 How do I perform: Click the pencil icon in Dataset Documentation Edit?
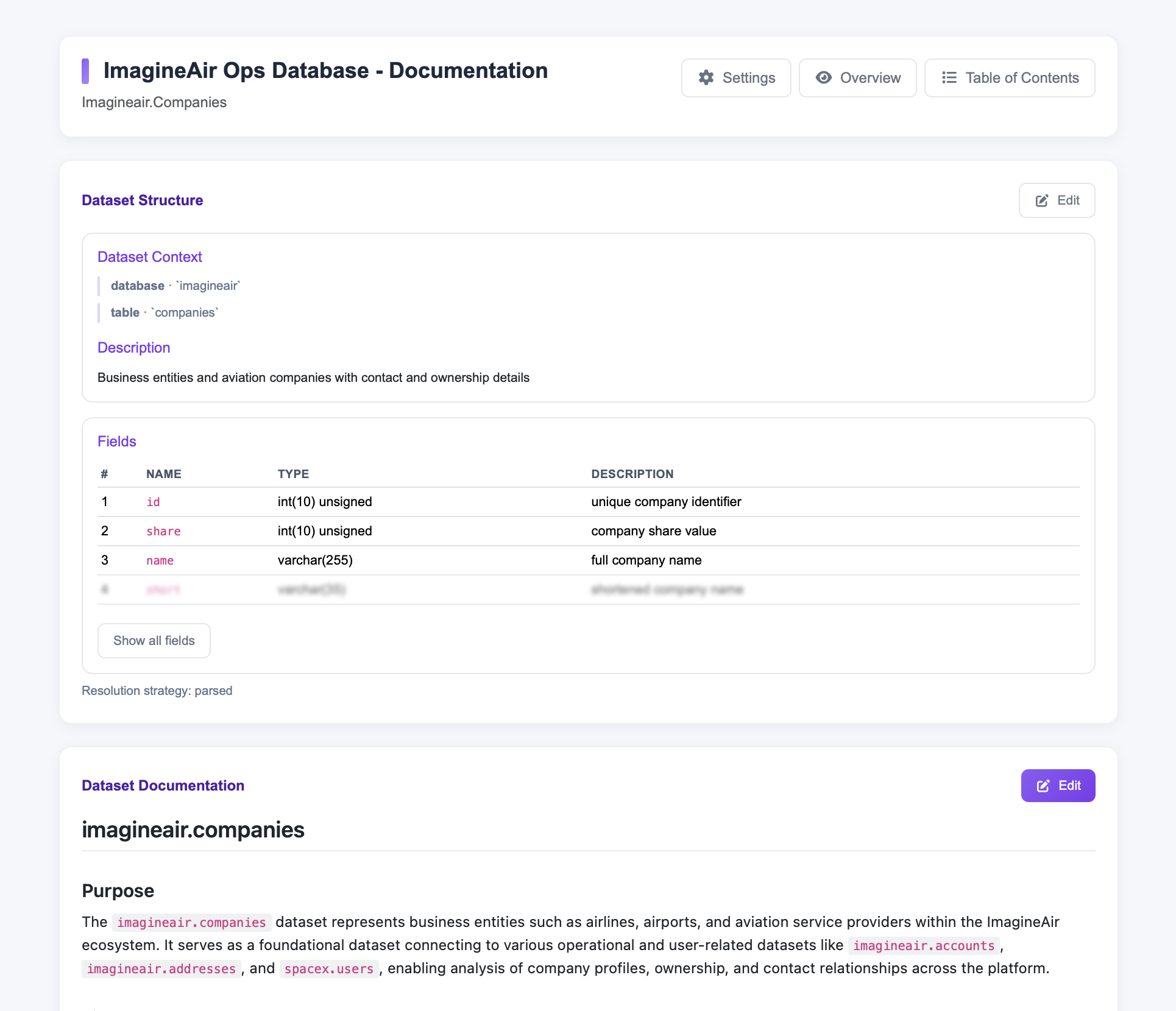tap(1043, 786)
